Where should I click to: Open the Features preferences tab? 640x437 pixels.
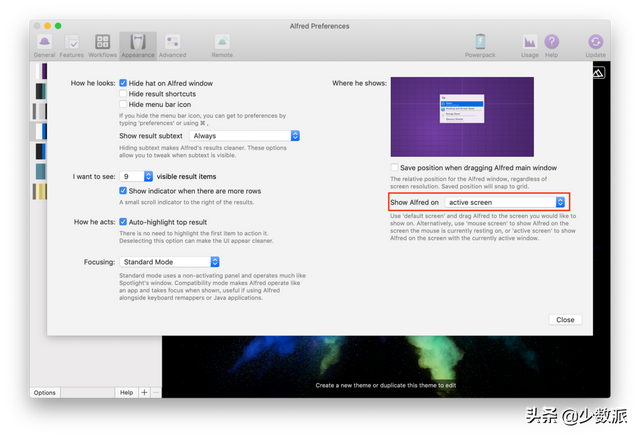[71, 46]
